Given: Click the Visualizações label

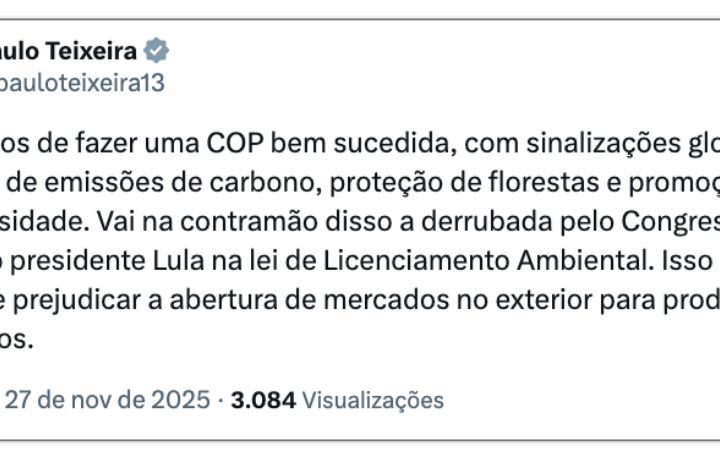Looking at the screenshot, I should (372, 400).
